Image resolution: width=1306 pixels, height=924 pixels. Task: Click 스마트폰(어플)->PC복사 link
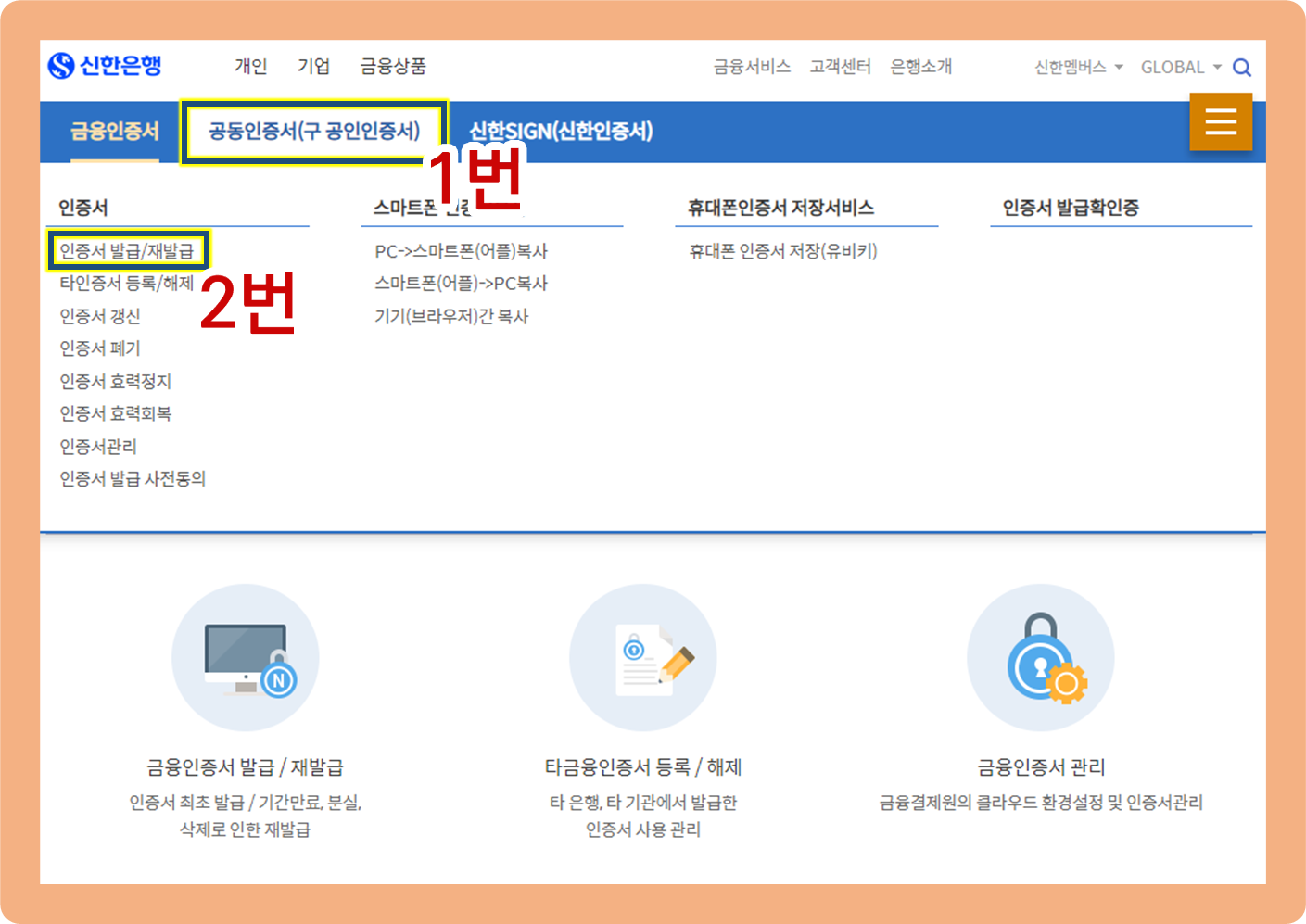coord(461,284)
